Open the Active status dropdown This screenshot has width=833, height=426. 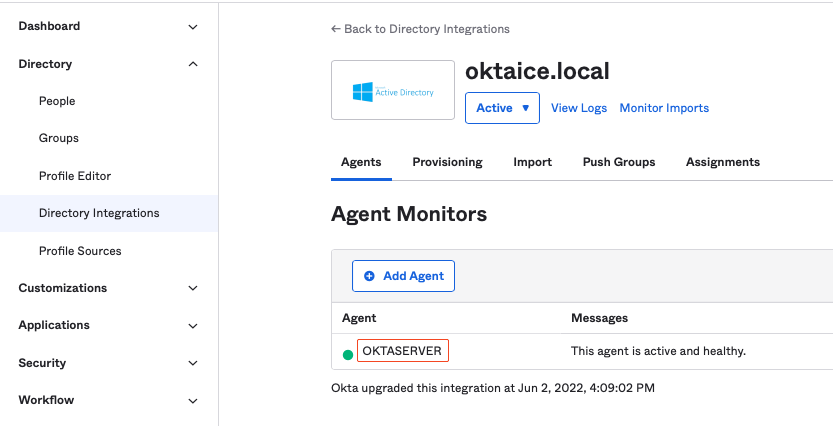(502, 108)
